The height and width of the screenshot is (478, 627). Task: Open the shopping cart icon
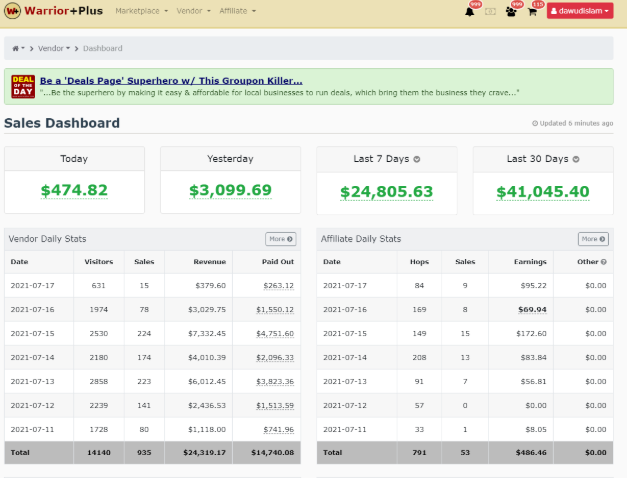pyautogui.click(x=534, y=12)
